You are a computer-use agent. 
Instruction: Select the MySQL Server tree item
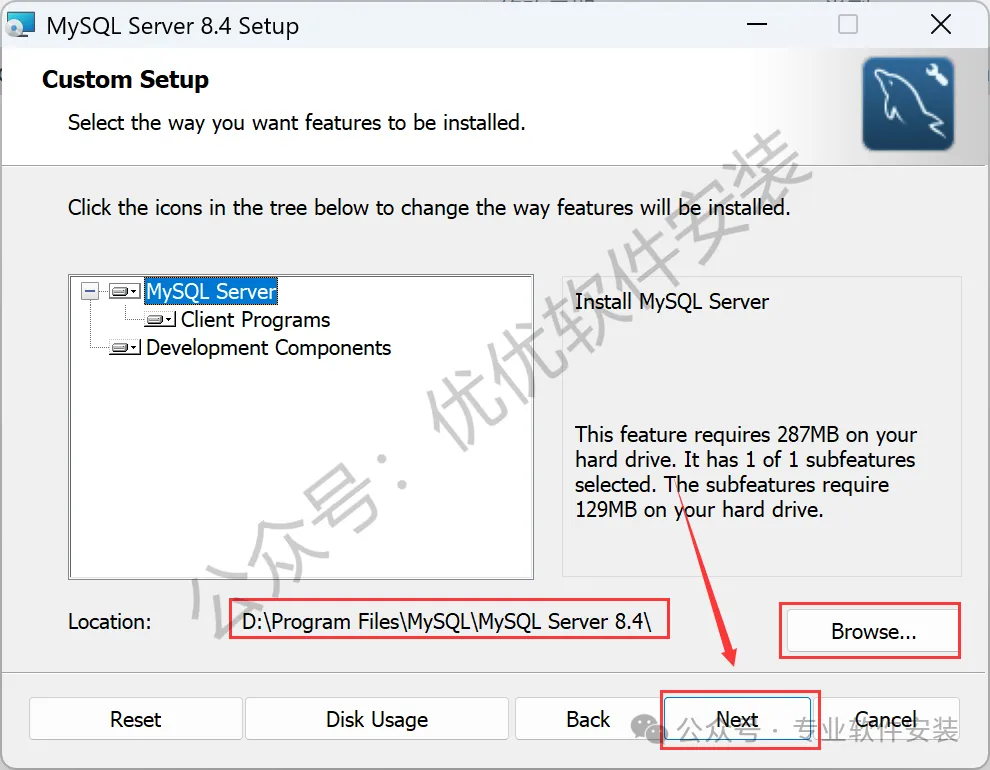click(212, 292)
